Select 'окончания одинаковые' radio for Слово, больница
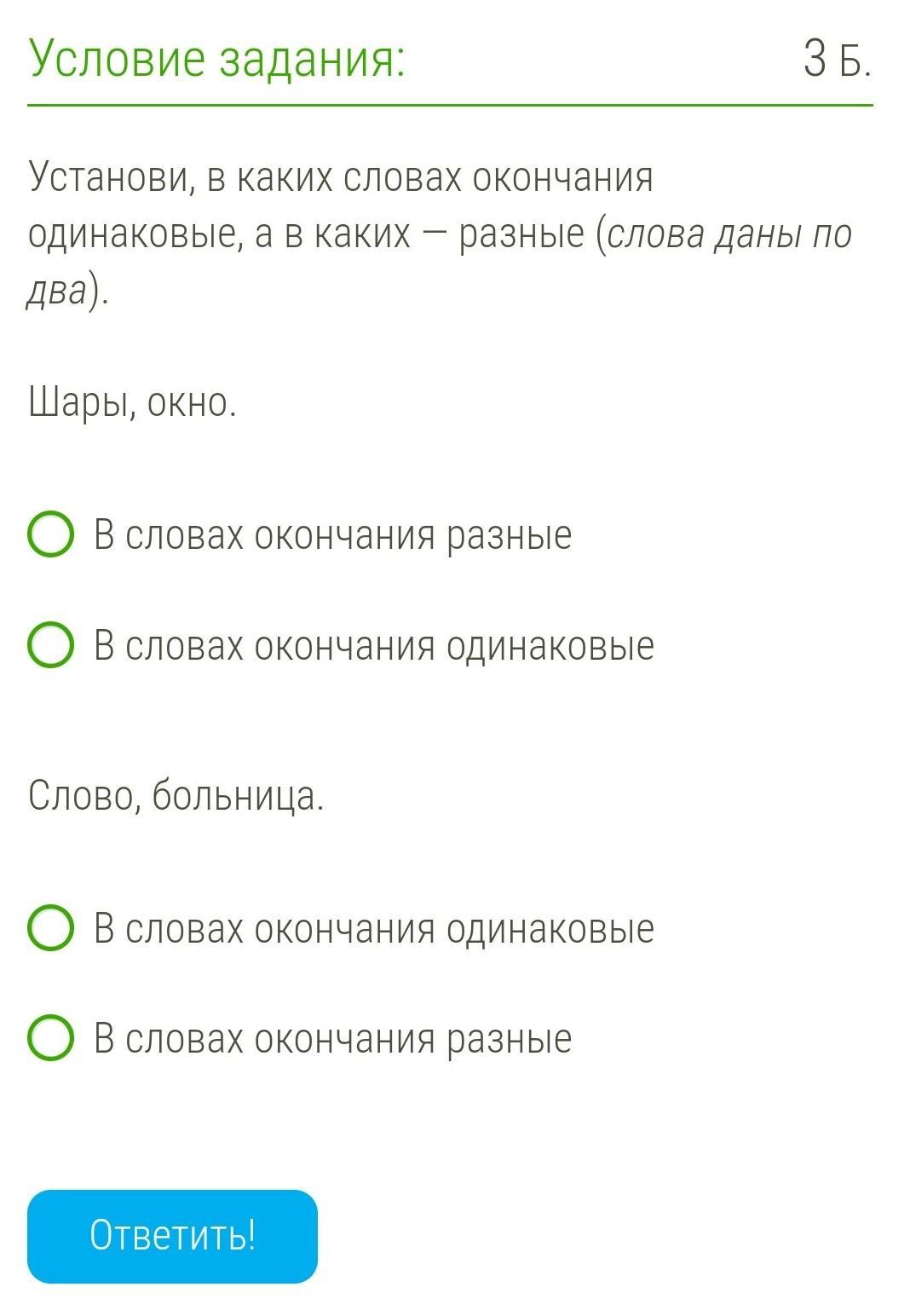 (50, 927)
